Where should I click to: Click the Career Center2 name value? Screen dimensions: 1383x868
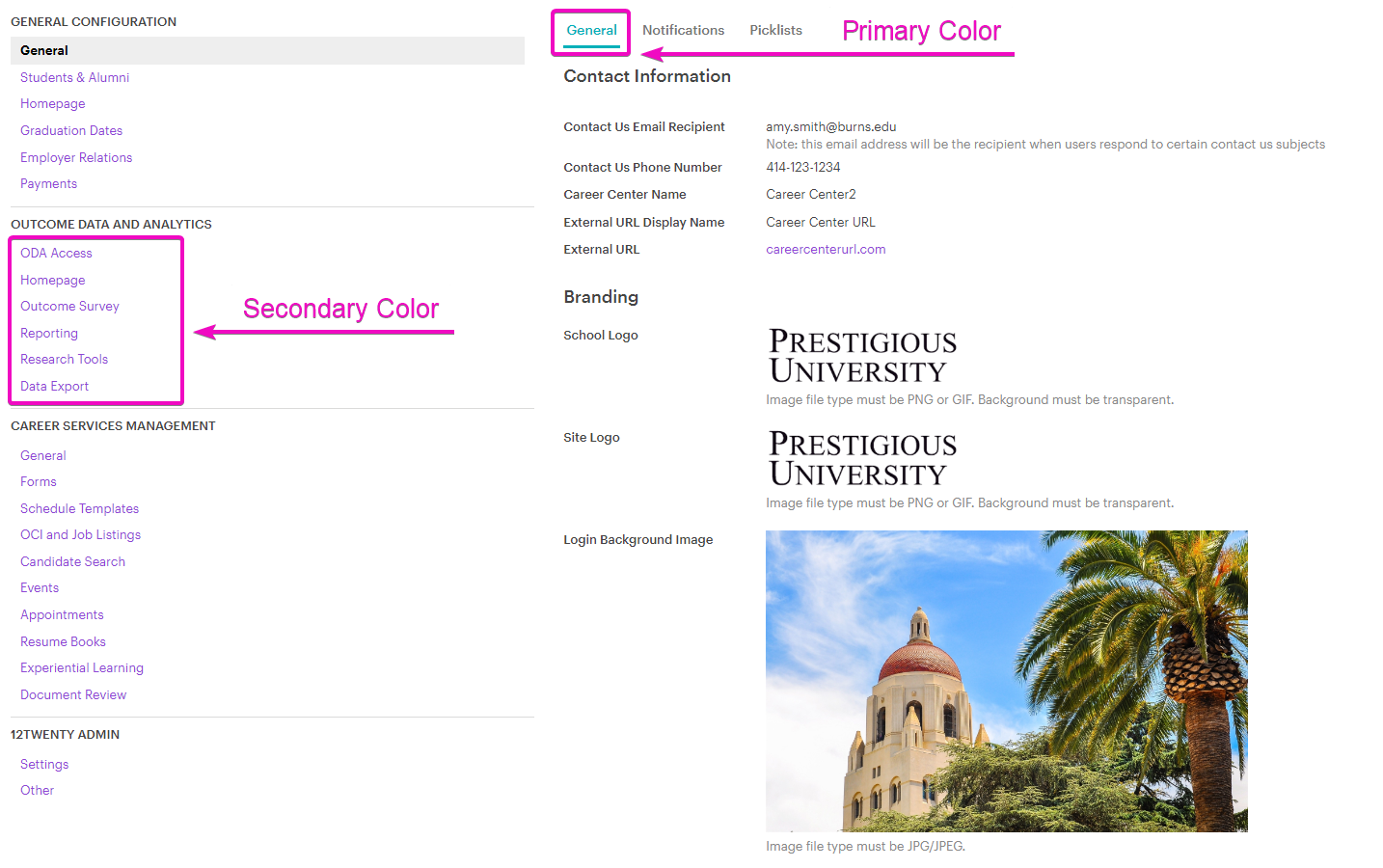[x=810, y=194]
